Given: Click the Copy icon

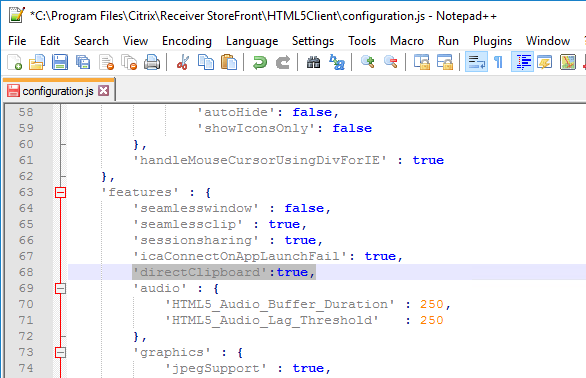Looking at the screenshot, I should pos(206,62).
